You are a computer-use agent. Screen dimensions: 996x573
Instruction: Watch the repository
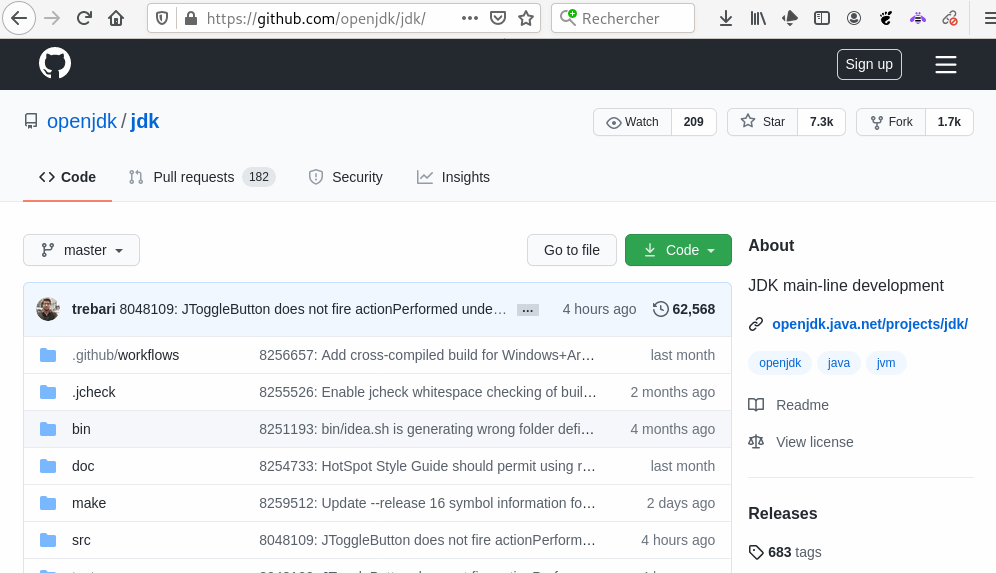[633, 122]
